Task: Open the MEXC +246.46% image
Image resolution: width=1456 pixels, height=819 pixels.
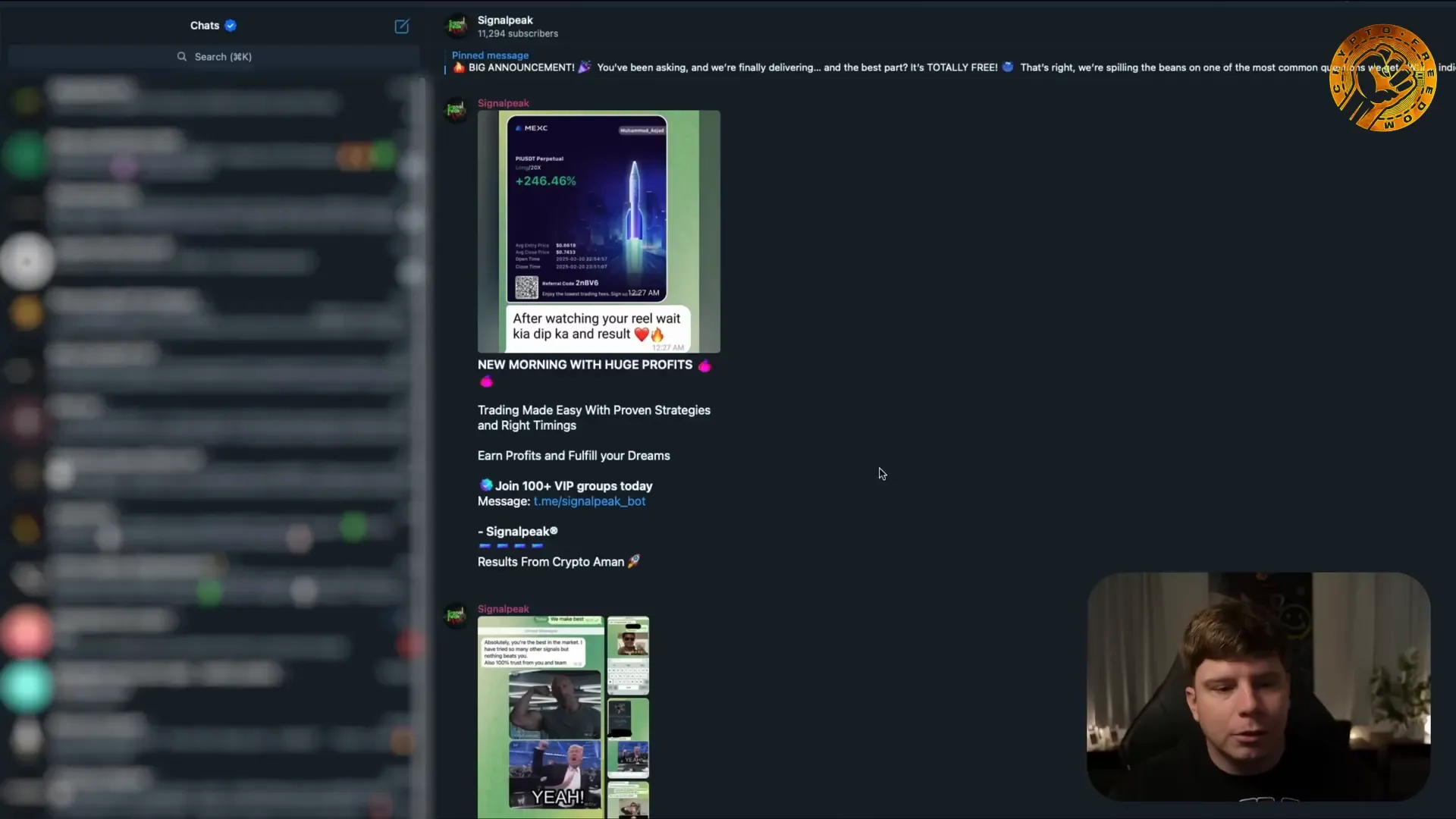Action: 599,231
